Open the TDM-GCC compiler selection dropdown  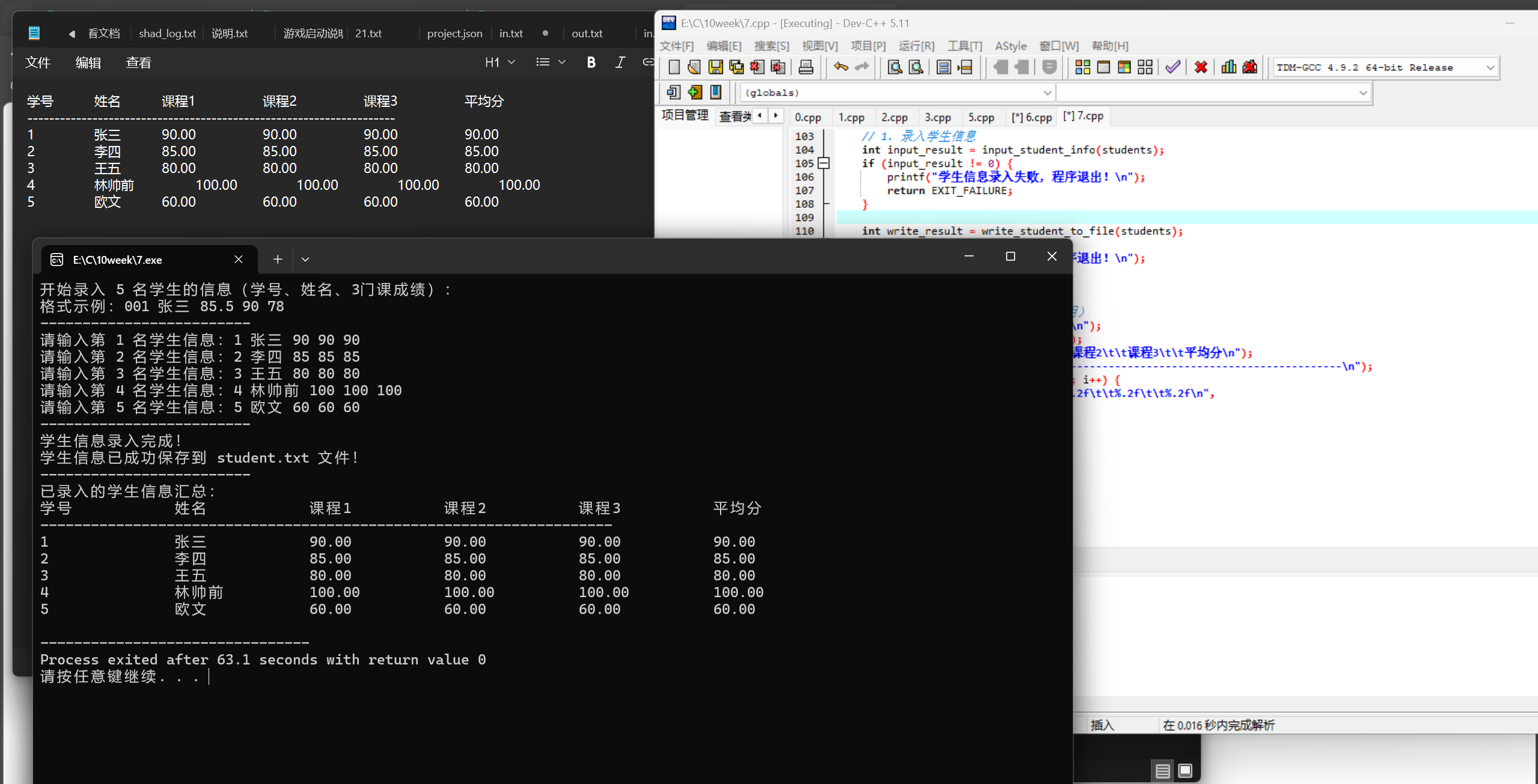[x=1490, y=68]
